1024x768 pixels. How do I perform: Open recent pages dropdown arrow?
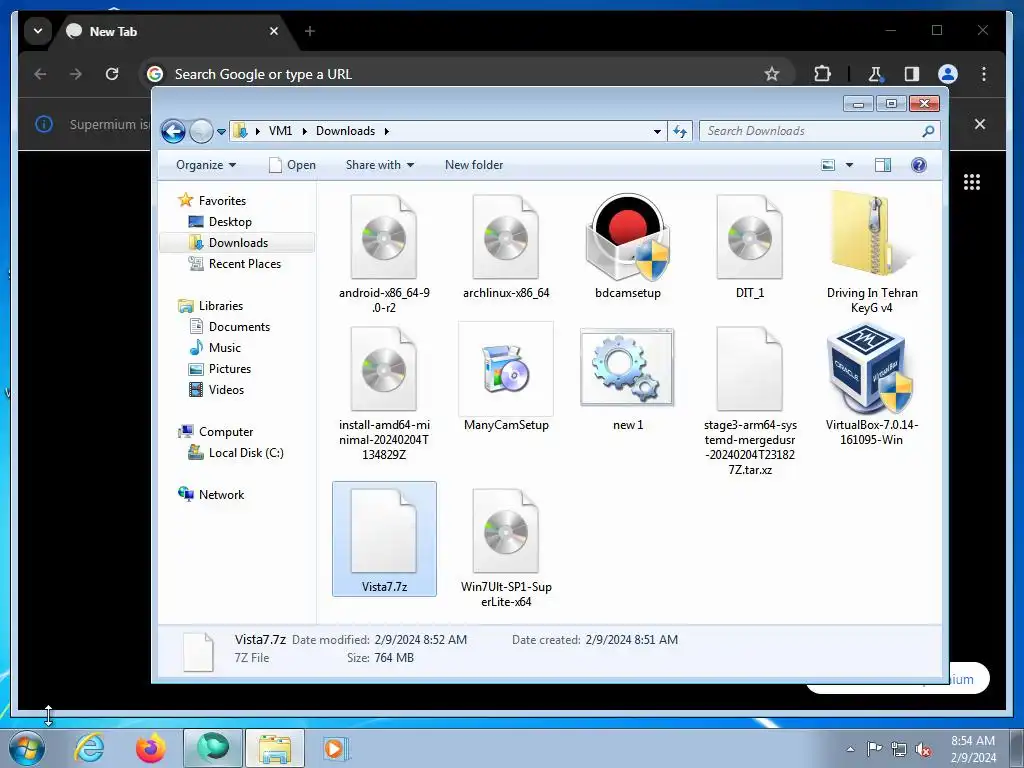(x=221, y=131)
